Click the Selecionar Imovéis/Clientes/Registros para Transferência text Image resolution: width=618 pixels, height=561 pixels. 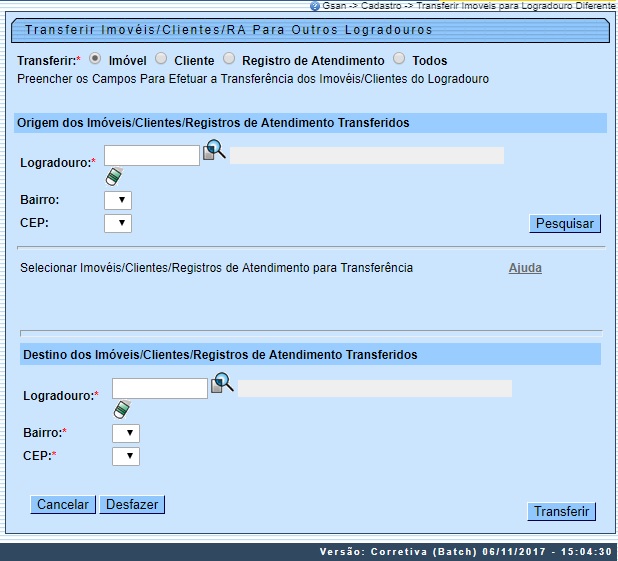[x=216, y=268]
